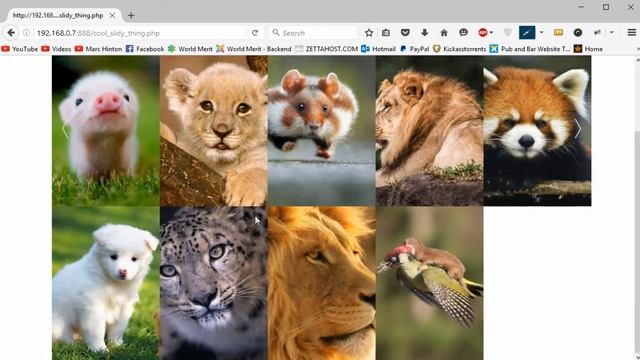Click the red panda photo

[537, 131]
